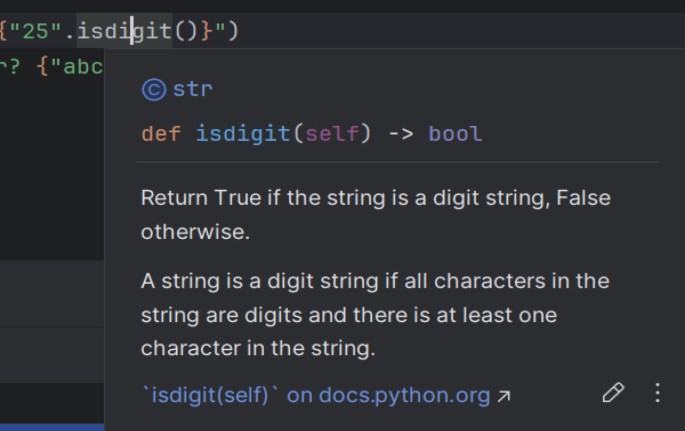Viewport: 685px width, 431px height.
Task: Open isdigit(self) on docs.python.org link
Action: pyautogui.click(x=316, y=395)
